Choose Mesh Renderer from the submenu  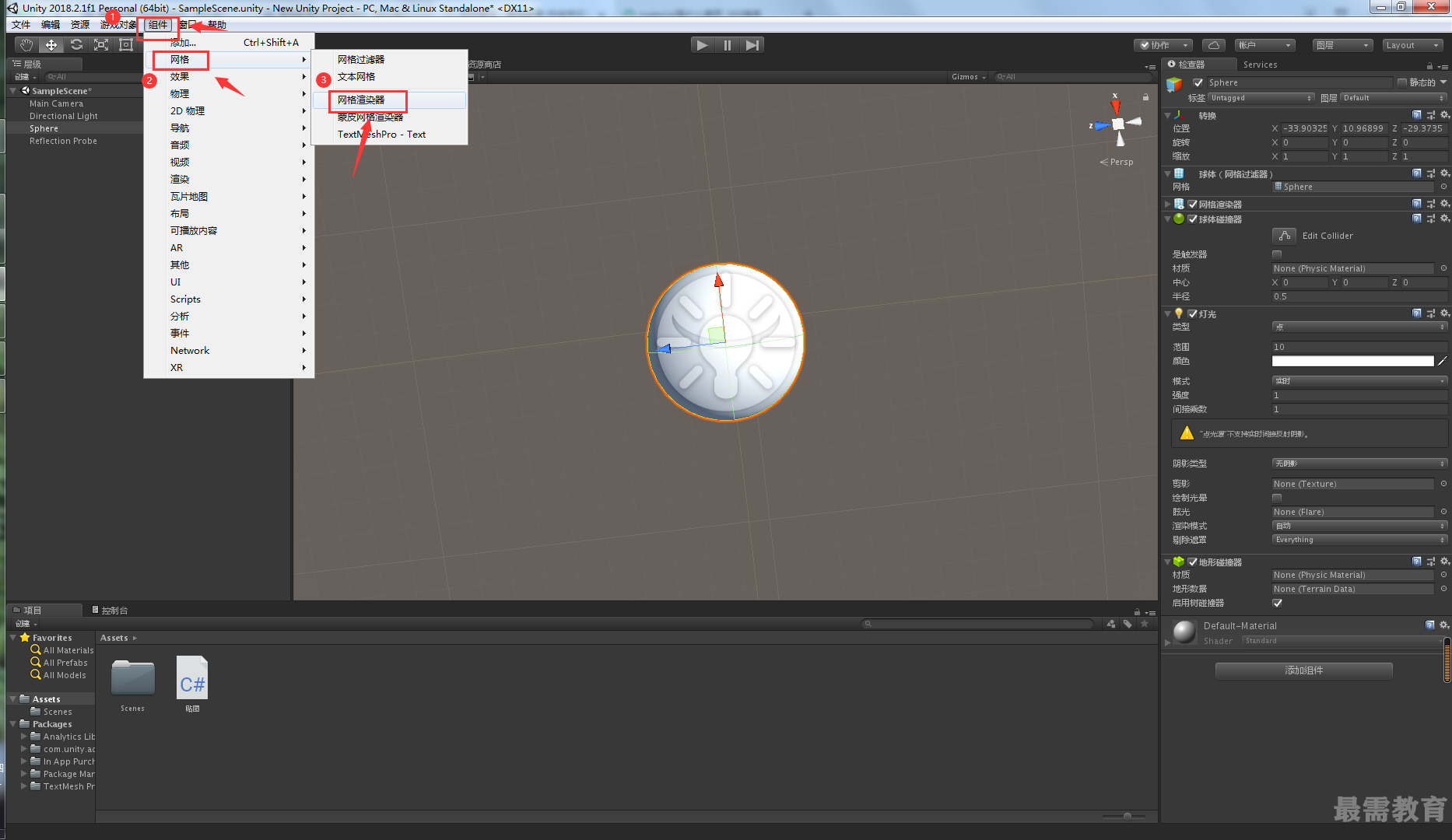(x=389, y=100)
